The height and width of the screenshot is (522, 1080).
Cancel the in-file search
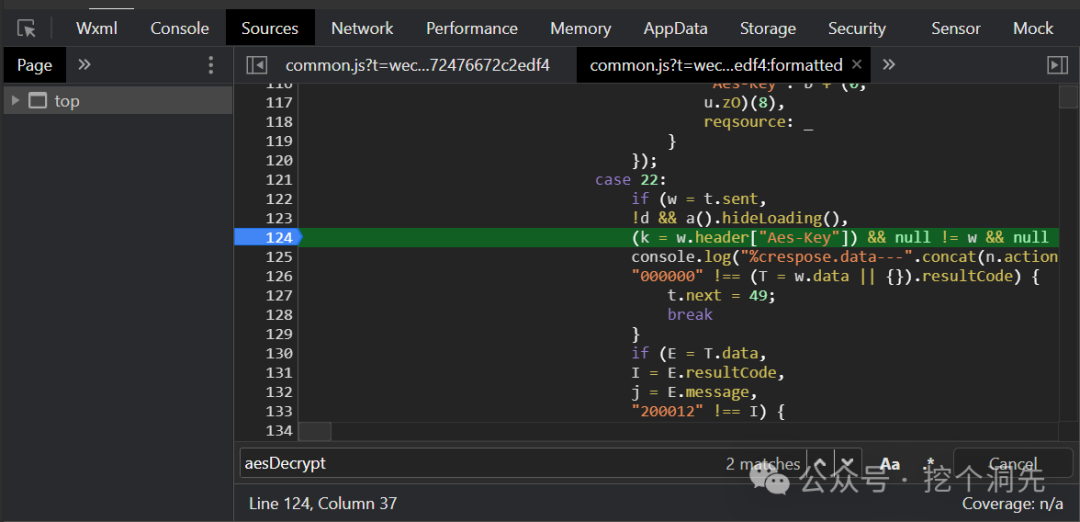tap(1012, 464)
